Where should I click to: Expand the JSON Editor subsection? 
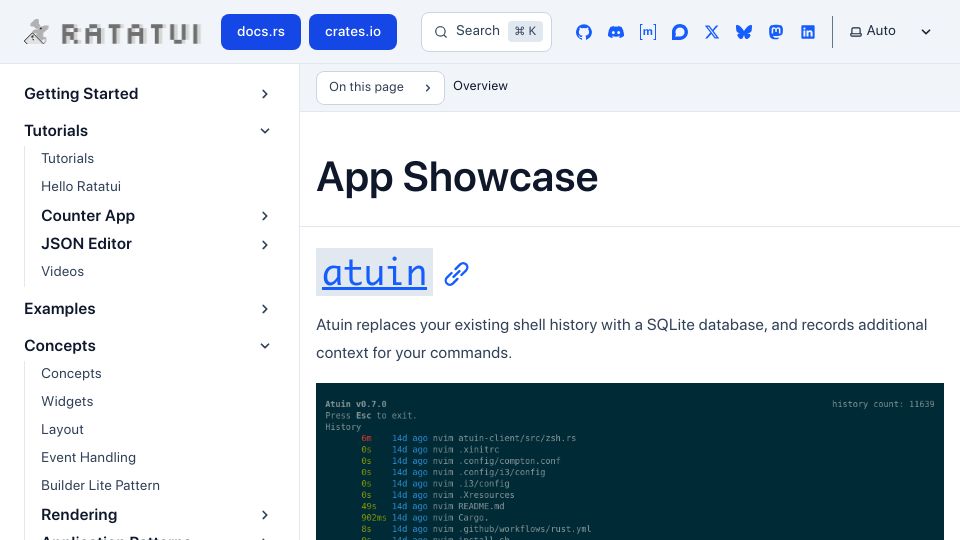pyautogui.click(x=156, y=244)
